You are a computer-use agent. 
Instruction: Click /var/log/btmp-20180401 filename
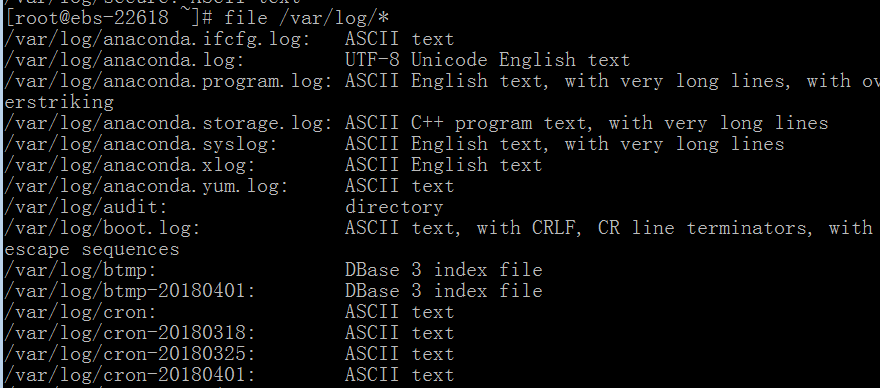coord(130,291)
